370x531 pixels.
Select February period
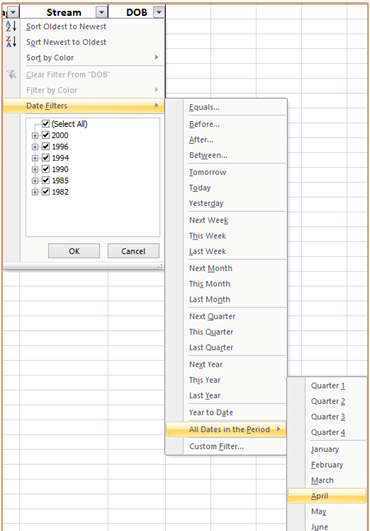click(x=327, y=465)
